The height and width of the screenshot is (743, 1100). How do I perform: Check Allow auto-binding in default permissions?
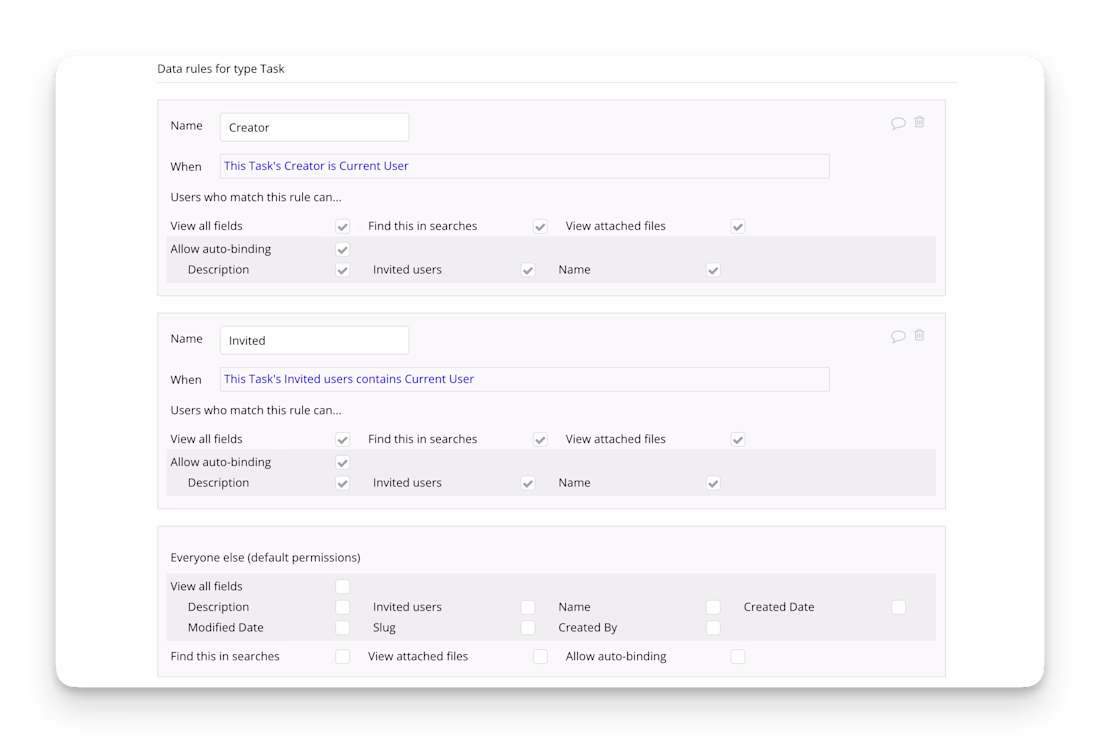click(x=738, y=657)
